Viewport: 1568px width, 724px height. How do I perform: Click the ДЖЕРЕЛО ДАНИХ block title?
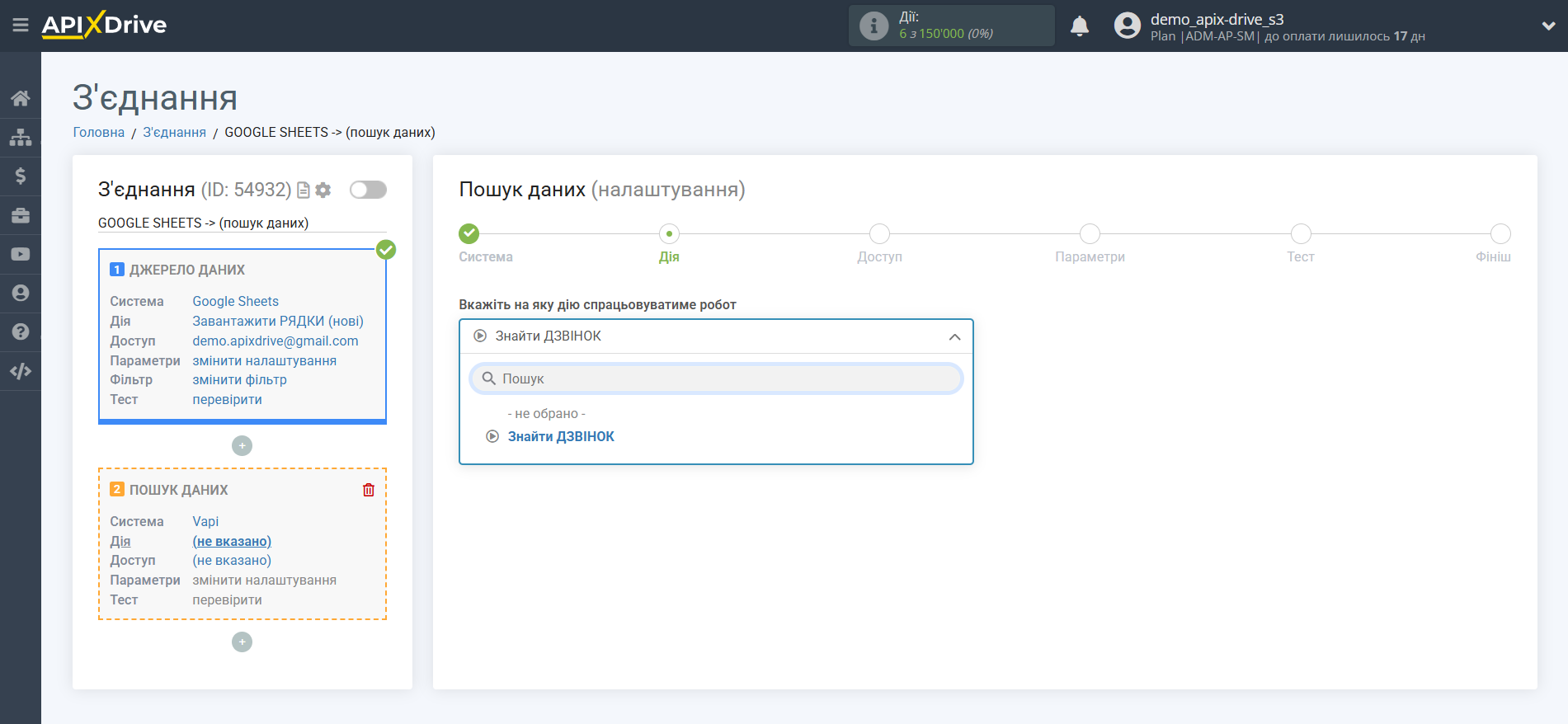pyautogui.click(x=187, y=270)
